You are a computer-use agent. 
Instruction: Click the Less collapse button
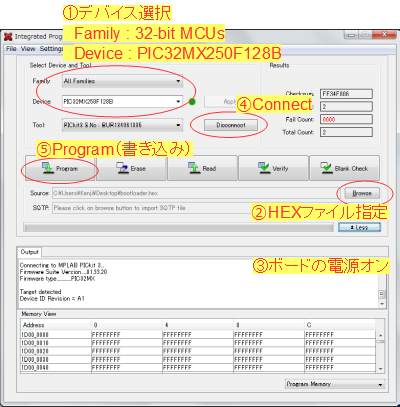[359, 227]
